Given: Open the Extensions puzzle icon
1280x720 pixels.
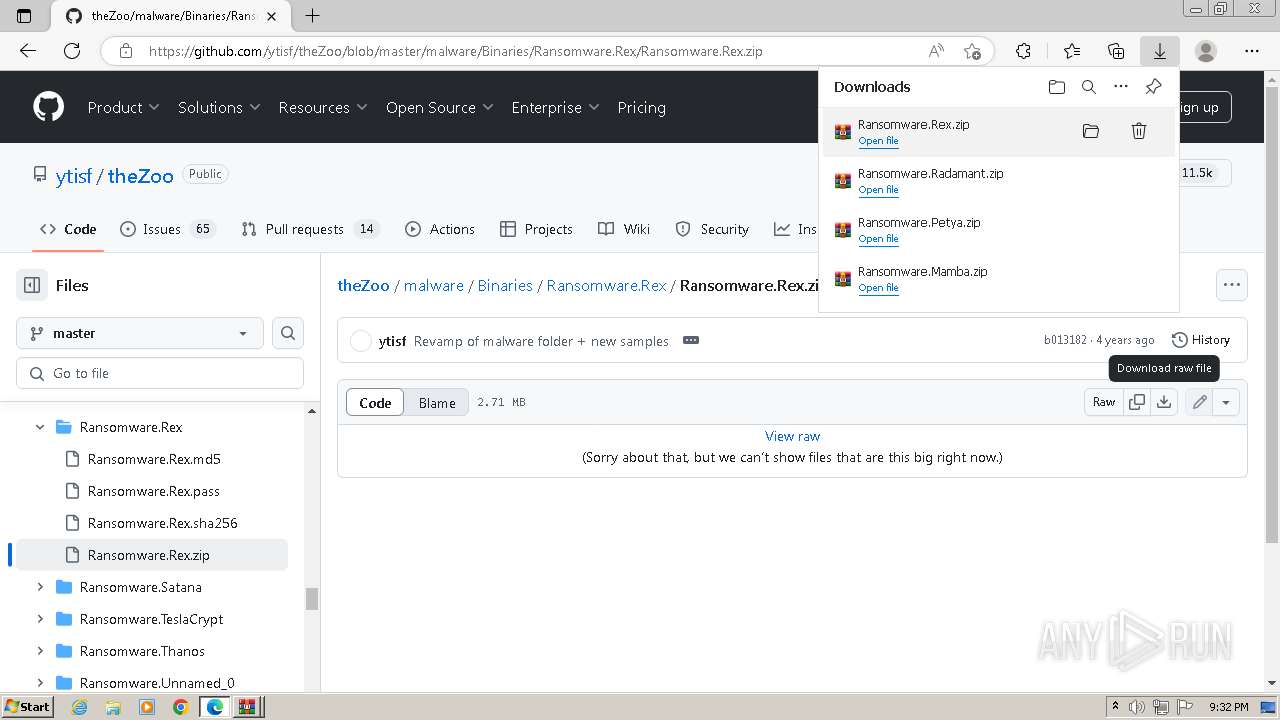Looking at the screenshot, I should 1023,51.
